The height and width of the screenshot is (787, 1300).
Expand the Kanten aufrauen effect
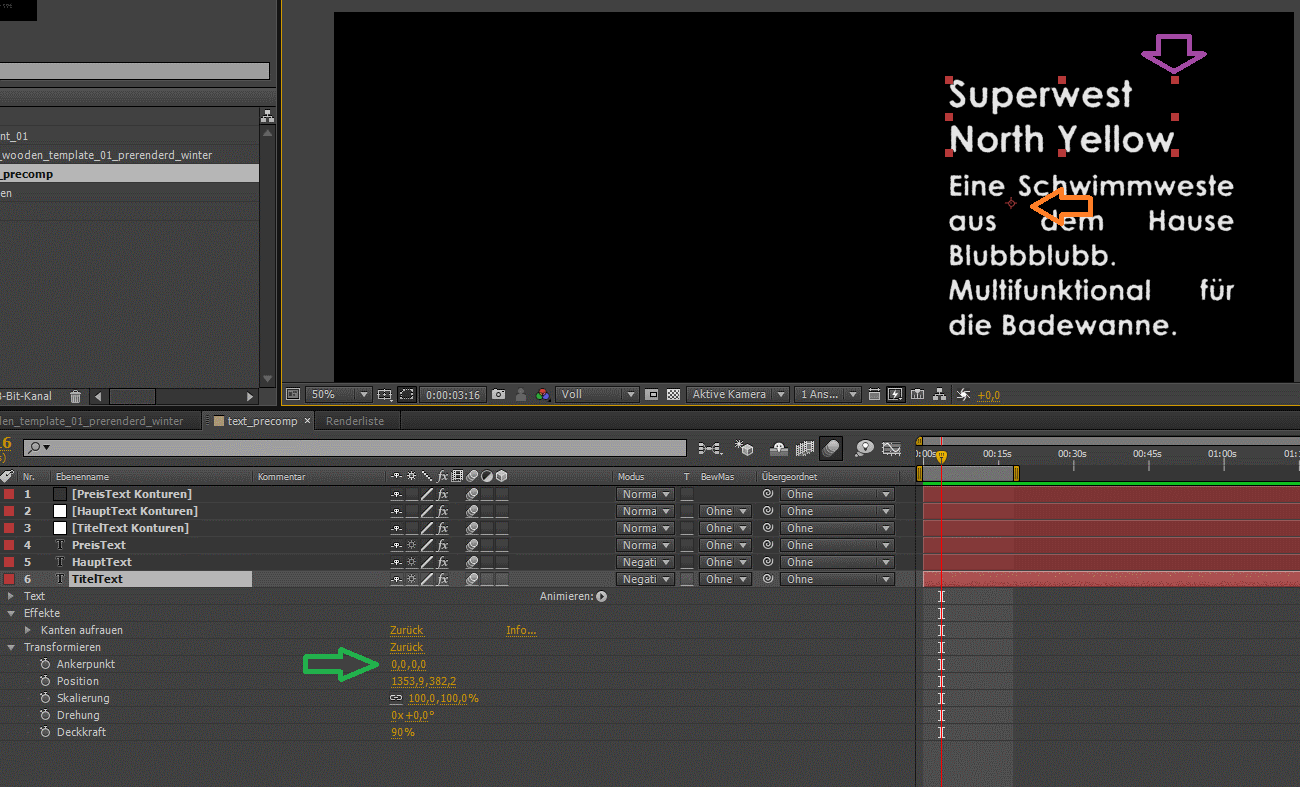(28, 630)
